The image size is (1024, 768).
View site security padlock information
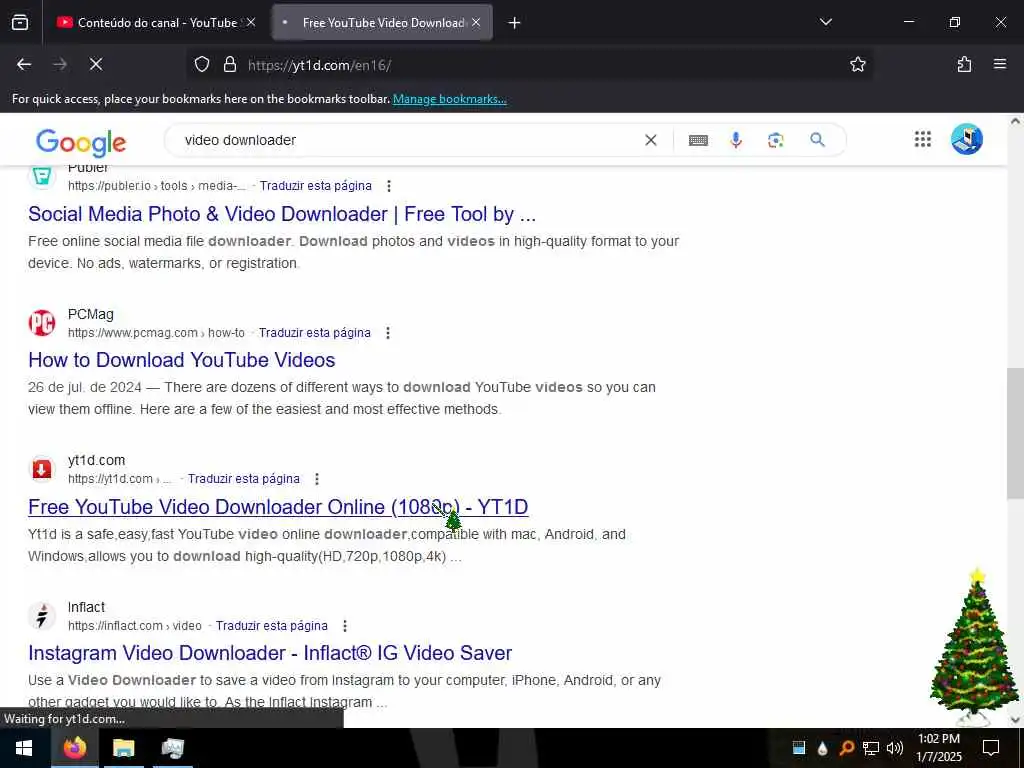point(230,65)
